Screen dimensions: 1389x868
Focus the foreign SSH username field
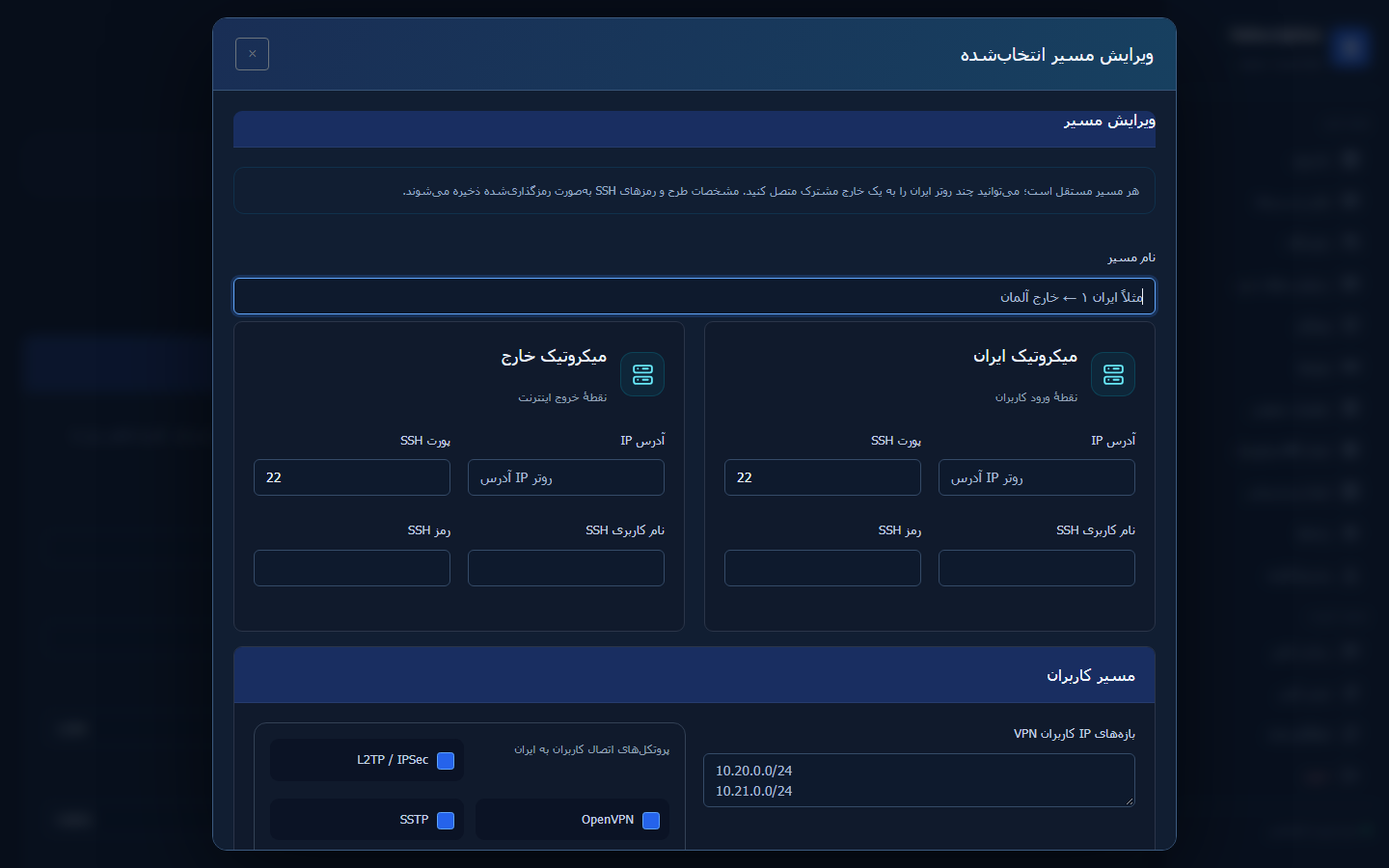566,568
